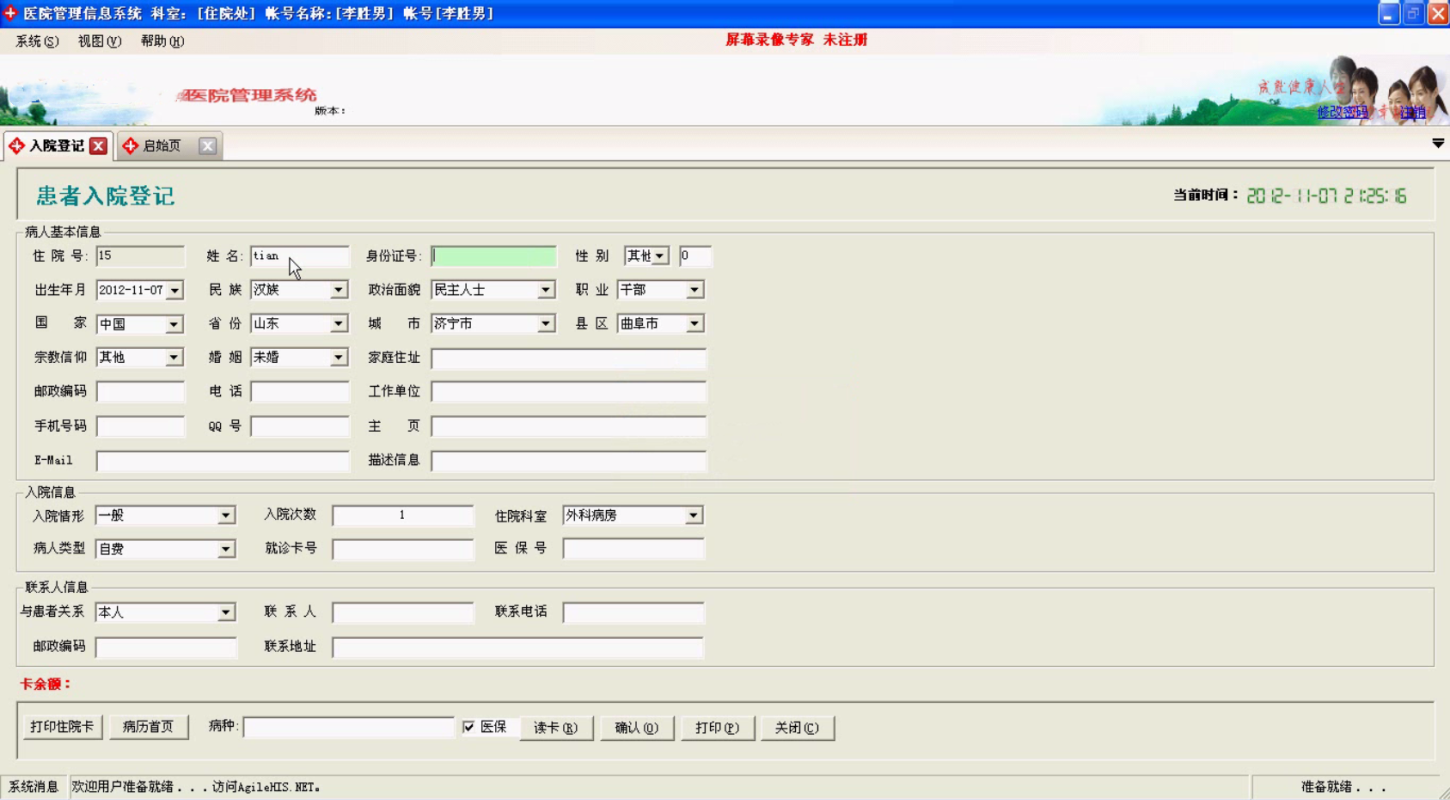Close the 启始页 tab with grey X
The width and height of the screenshot is (1450, 800).
pos(207,146)
